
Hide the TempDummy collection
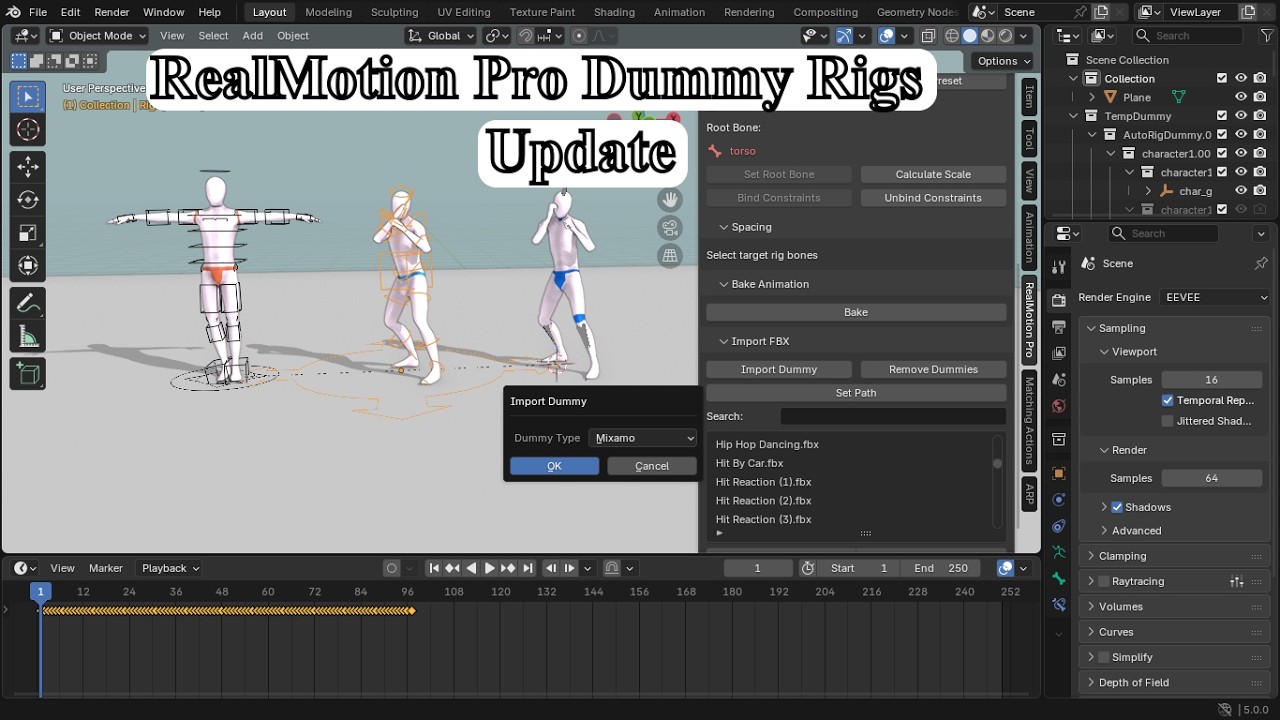tap(1241, 116)
